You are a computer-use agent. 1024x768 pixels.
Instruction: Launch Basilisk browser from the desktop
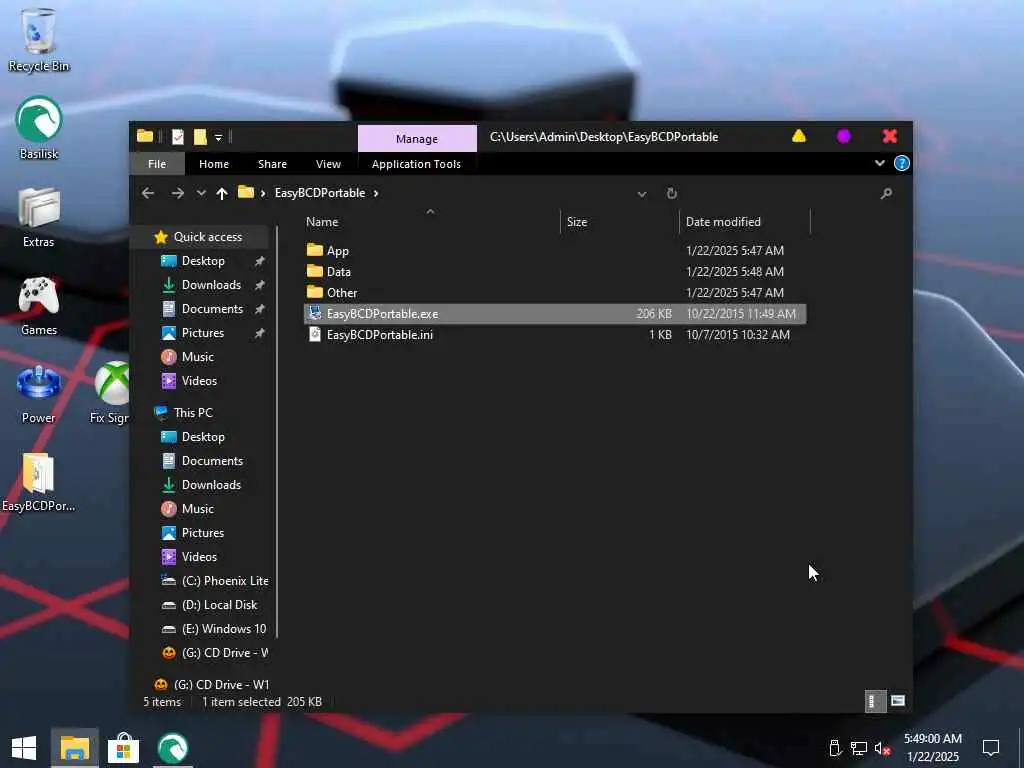click(x=39, y=128)
